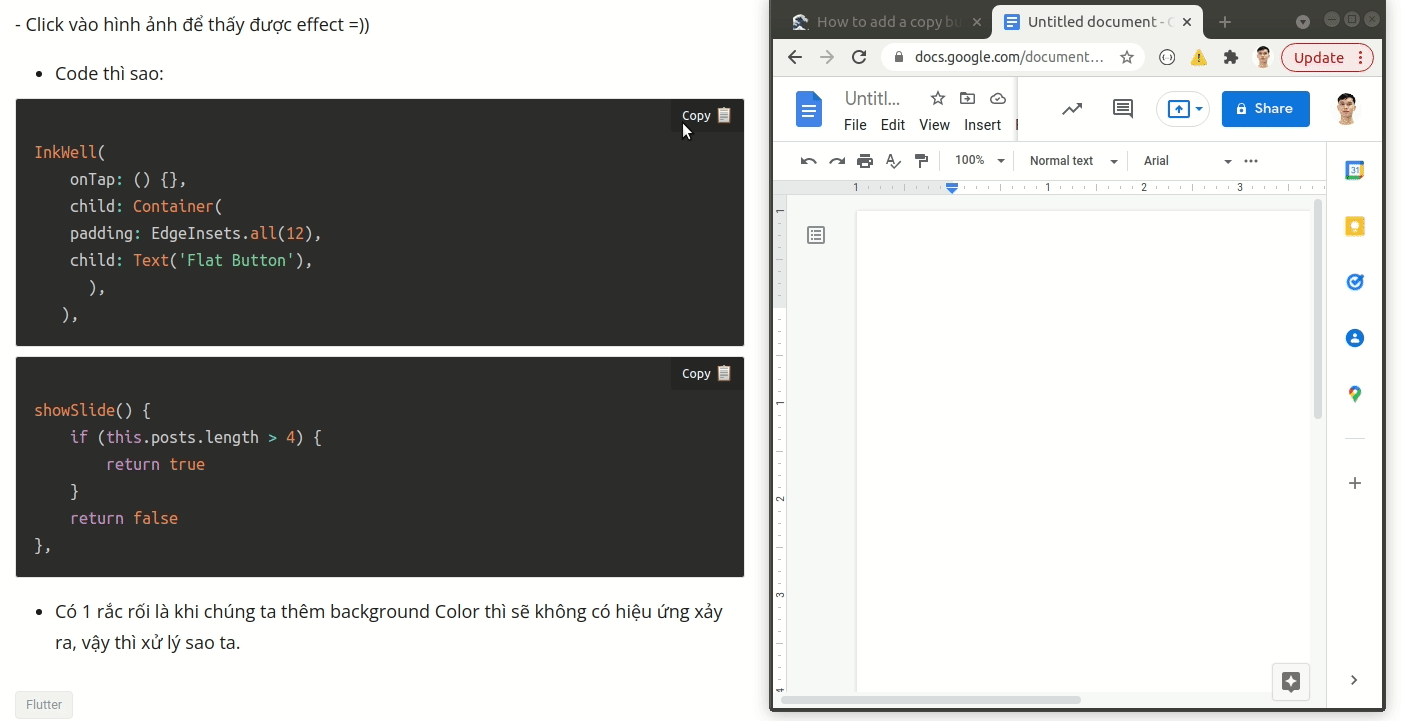
Task: Open Google Keep in side panel
Action: coord(1355,226)
